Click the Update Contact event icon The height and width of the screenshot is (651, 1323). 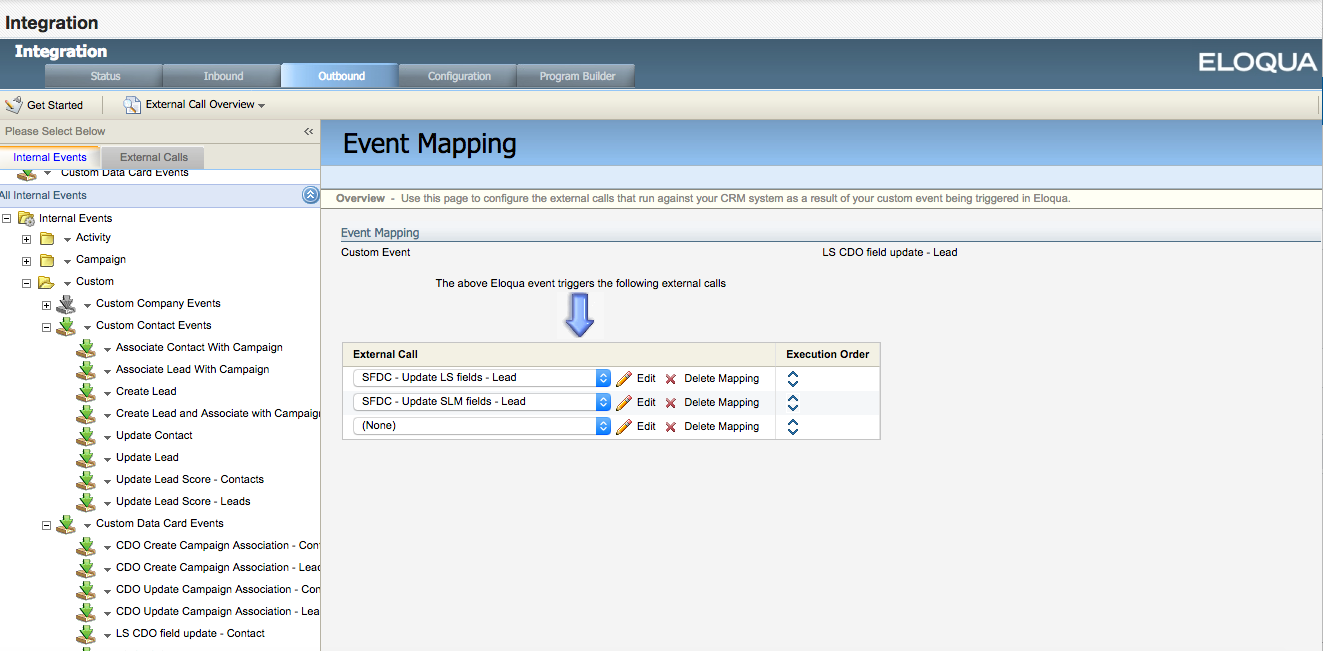pos(86,436)
